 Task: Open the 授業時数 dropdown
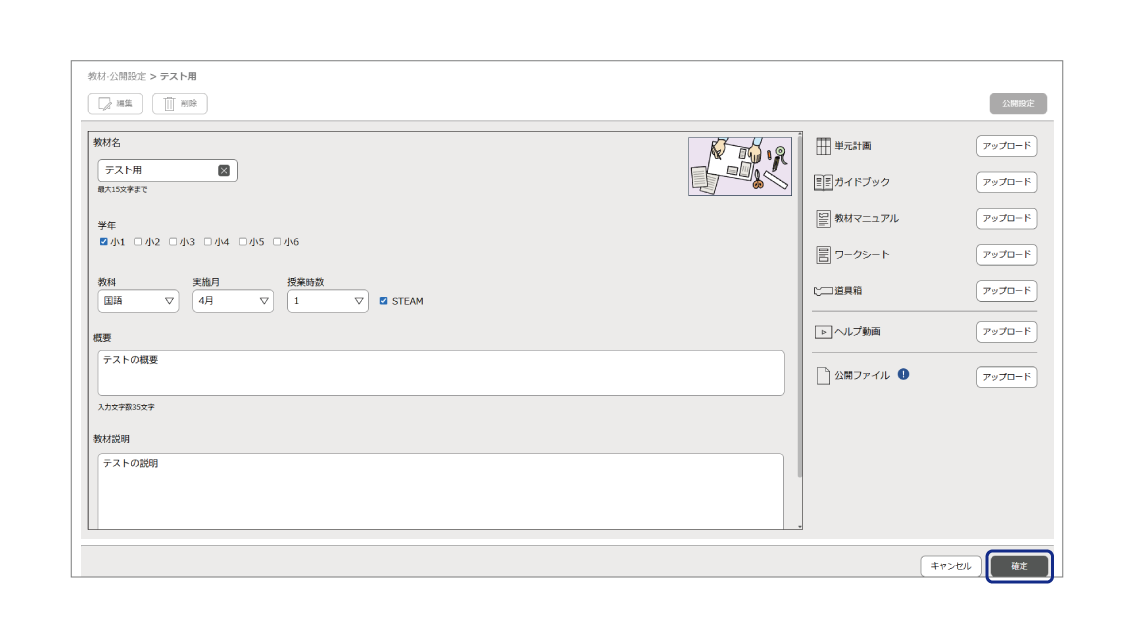pyautogui.click(x=327, y=301)
